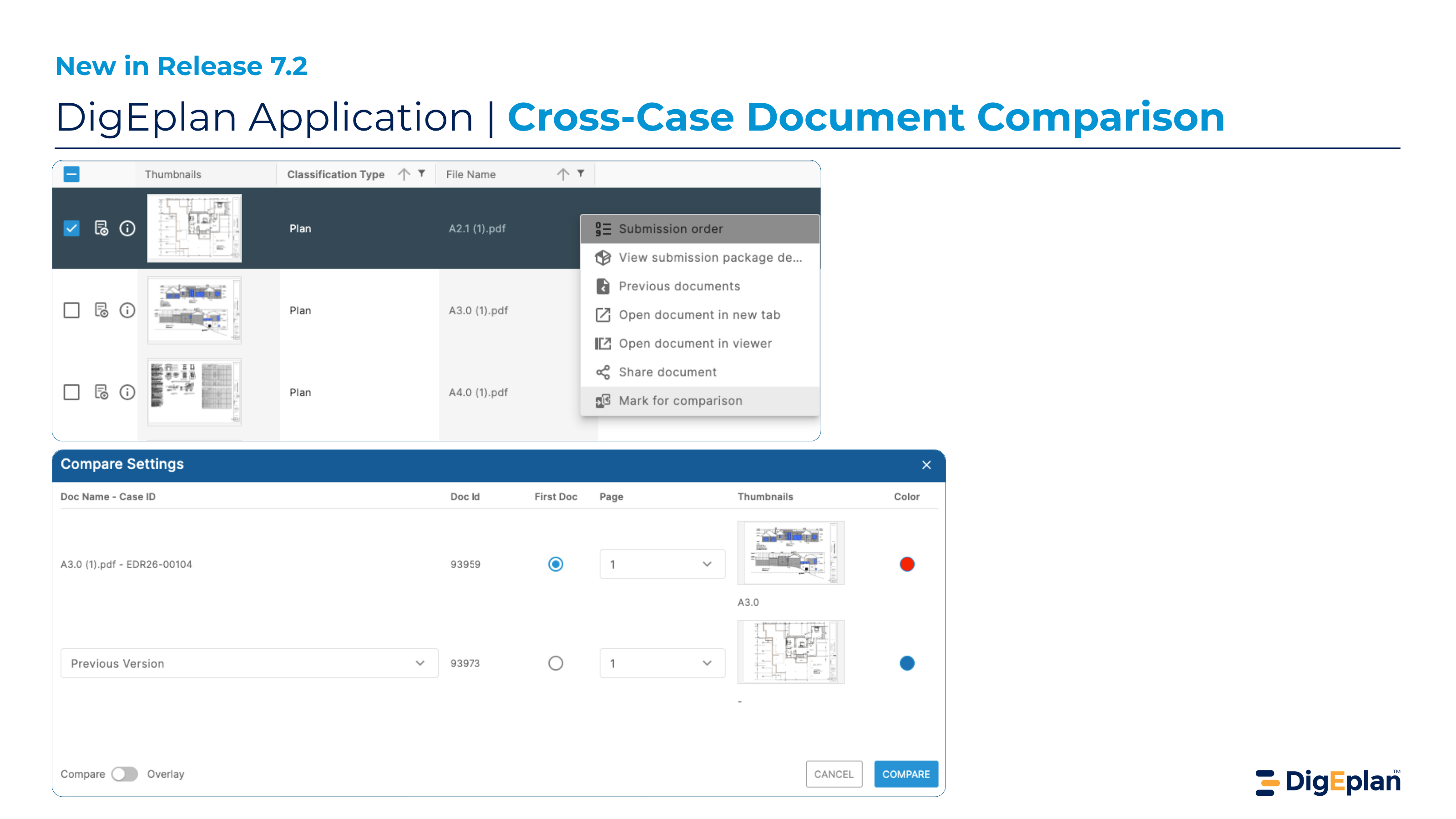Click the COMPARE button

point(906,774)
